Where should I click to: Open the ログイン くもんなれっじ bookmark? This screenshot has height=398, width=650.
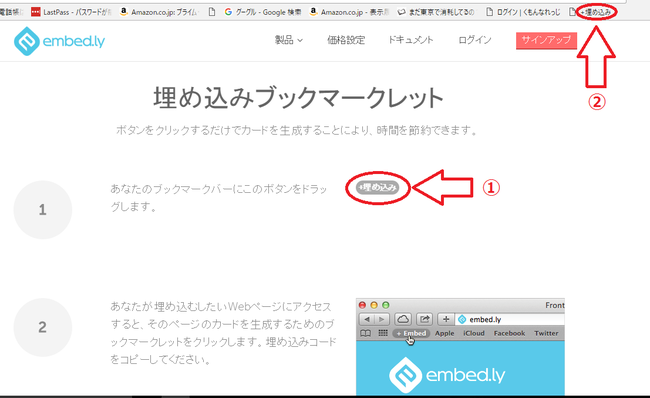coord(523,12)
